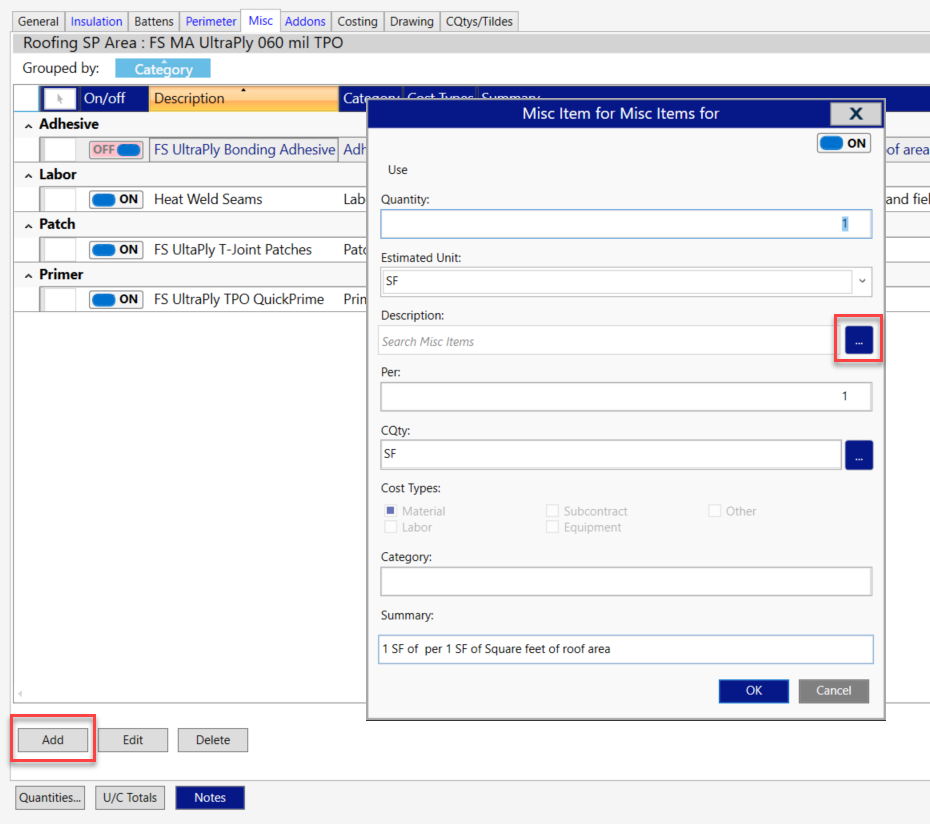Confirm dialog with OK button
Screen dimensions: 930x824
[x=753, y=691]
